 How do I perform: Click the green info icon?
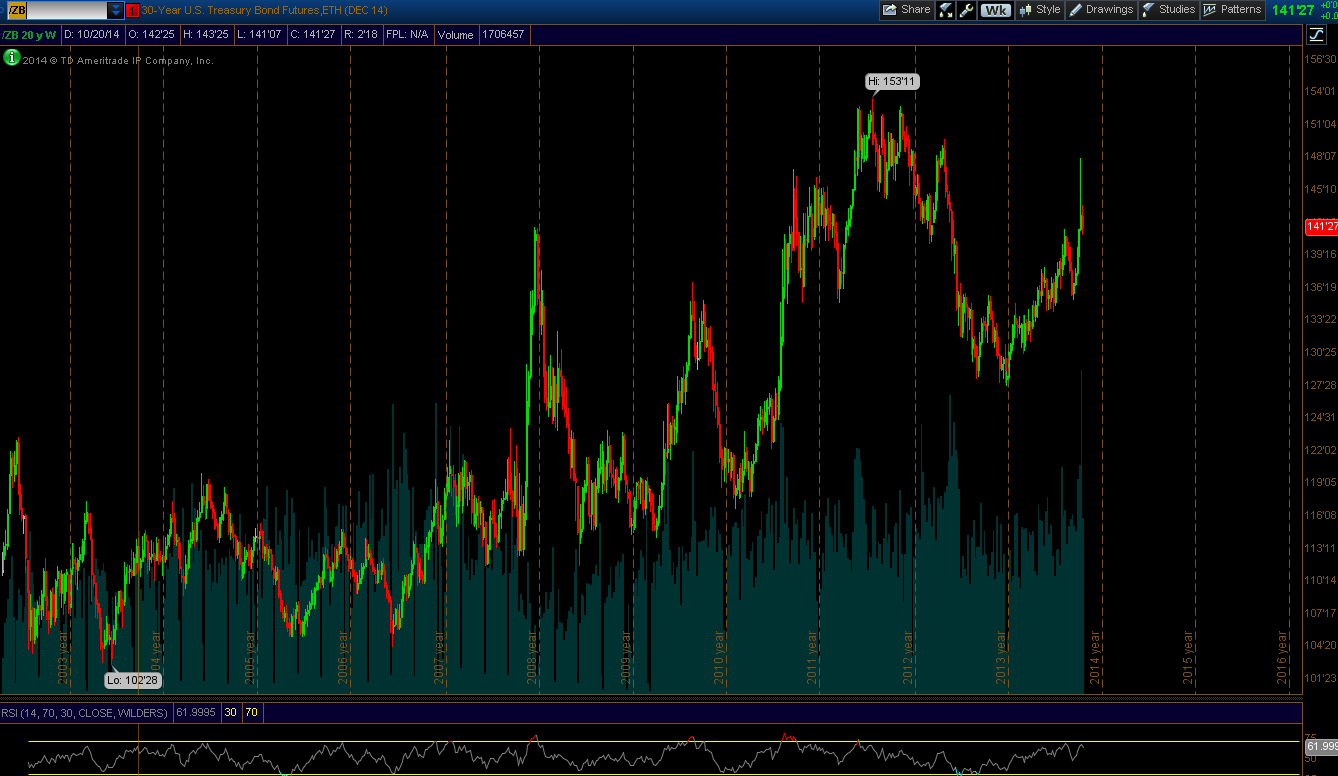(11, 58)
